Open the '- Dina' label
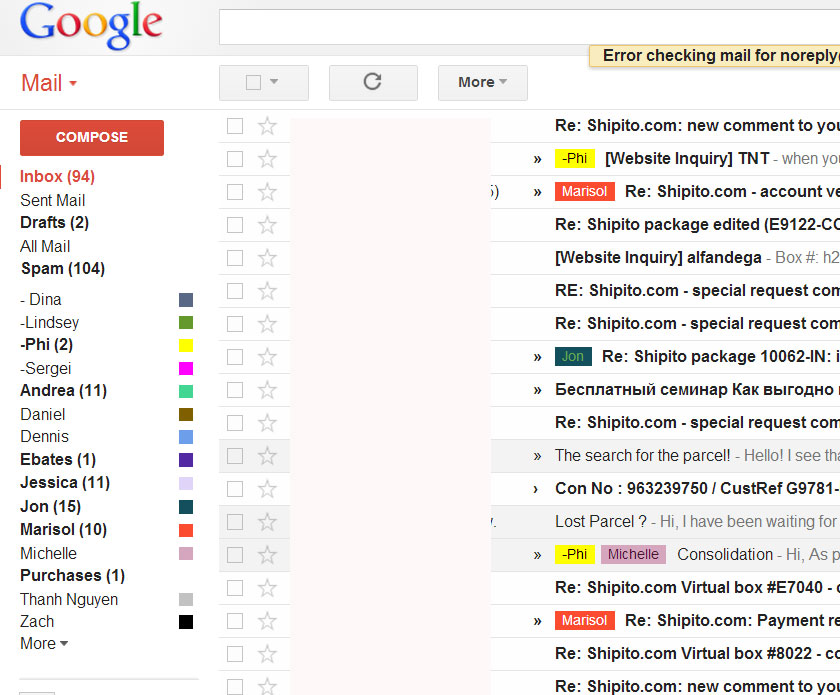Viewport: 840px width, 695px height. pyautogui.click(x=41, y=300)
